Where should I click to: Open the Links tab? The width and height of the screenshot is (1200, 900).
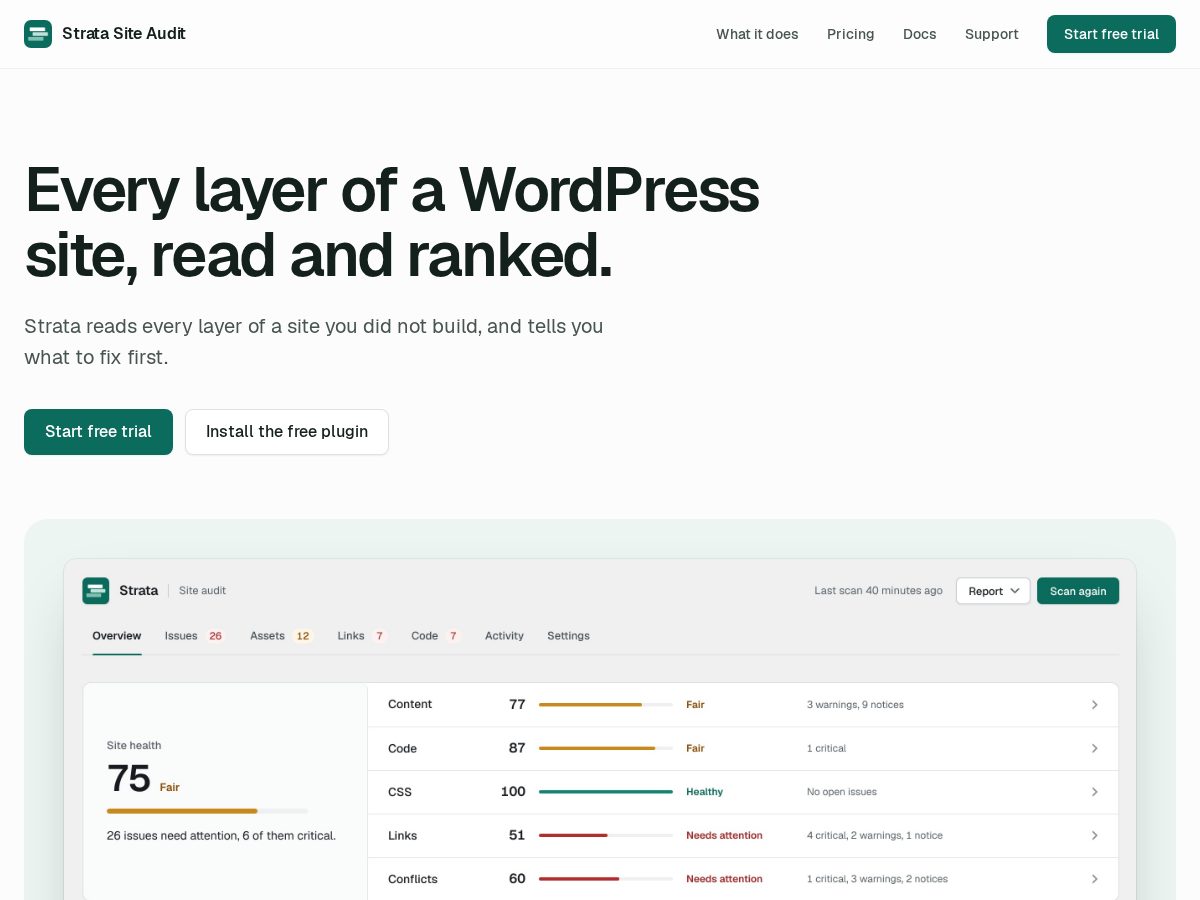tap(362, 636)
